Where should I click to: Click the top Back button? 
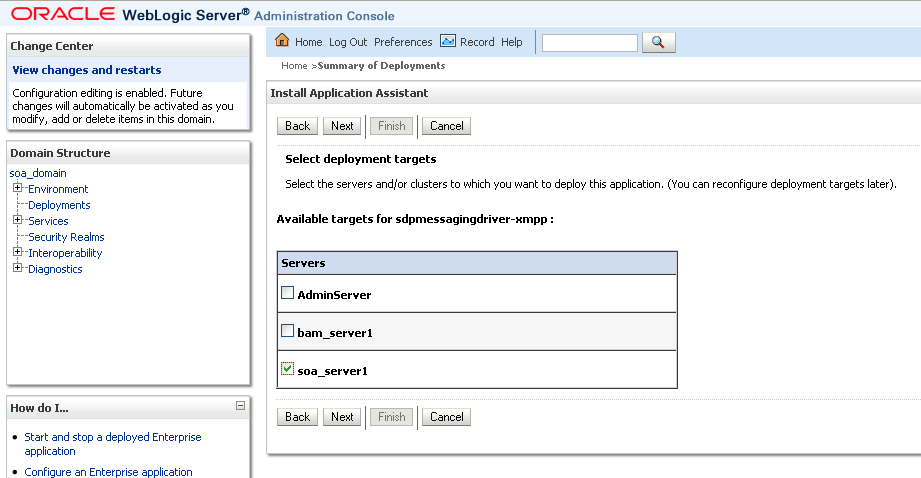pos(297,126)
